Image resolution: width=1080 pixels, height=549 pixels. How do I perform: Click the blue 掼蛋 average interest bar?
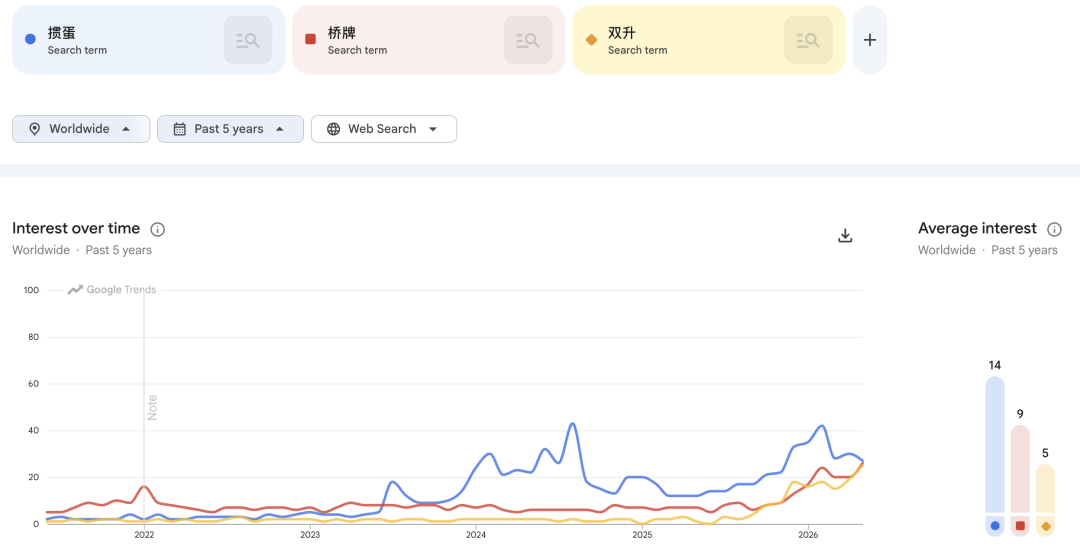995,456
